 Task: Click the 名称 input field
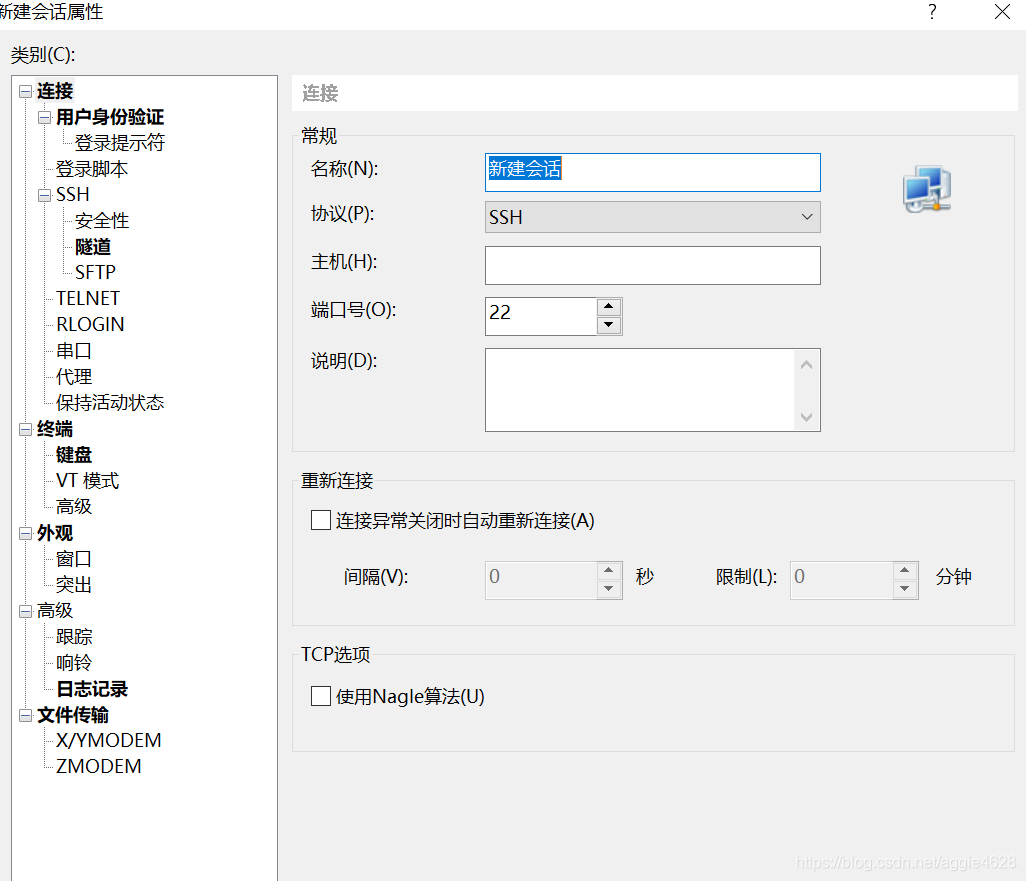pyautogui.click(x=652, y=172)
